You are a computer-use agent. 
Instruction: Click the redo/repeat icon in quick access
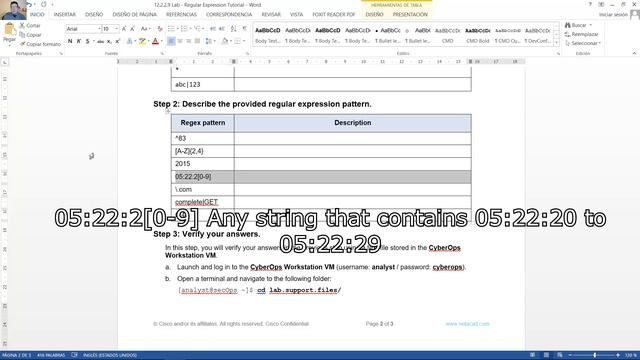(43, 4)
